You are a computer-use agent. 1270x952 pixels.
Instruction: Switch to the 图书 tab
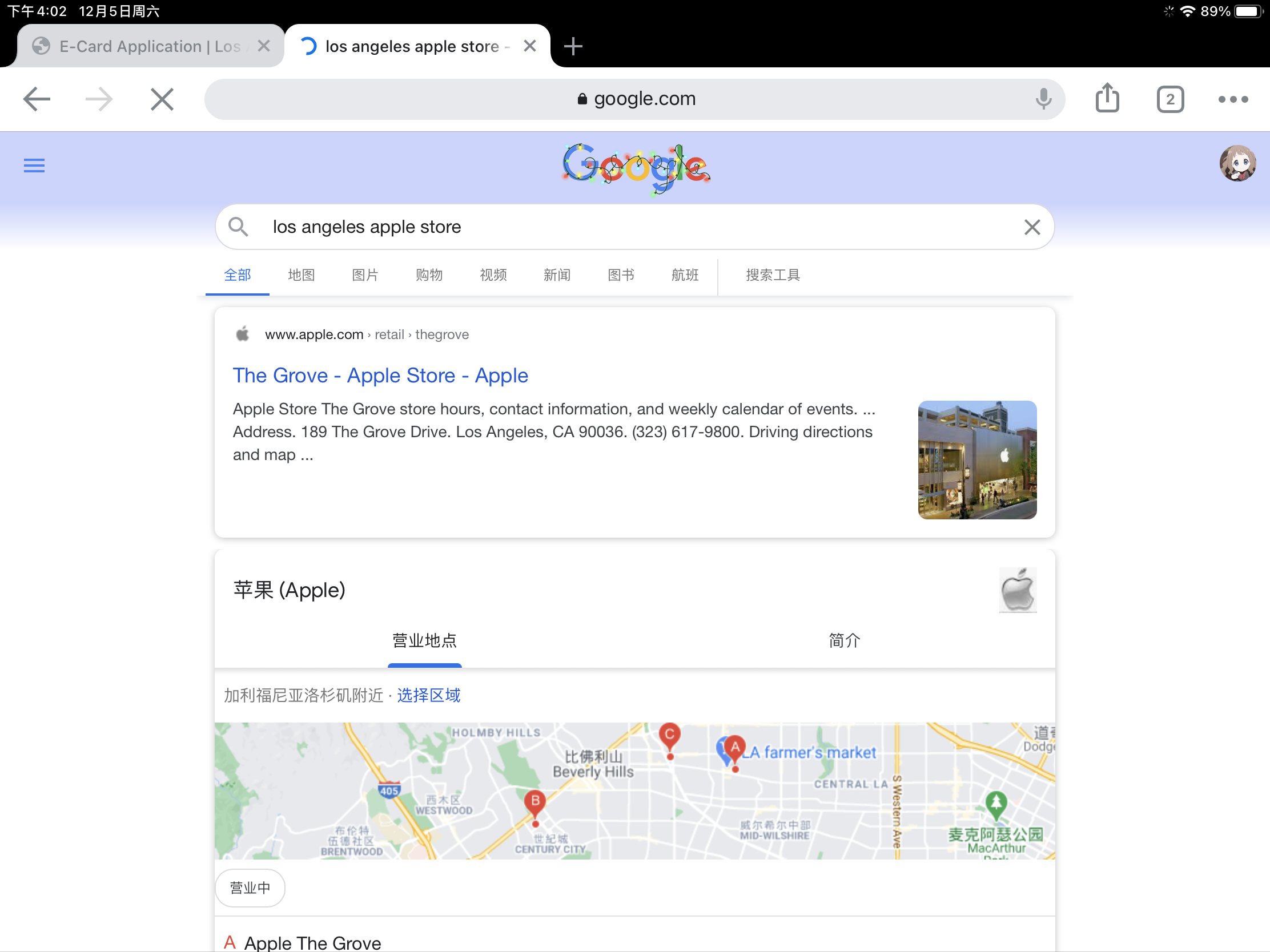pyautogui.click(x=621, y=275)
